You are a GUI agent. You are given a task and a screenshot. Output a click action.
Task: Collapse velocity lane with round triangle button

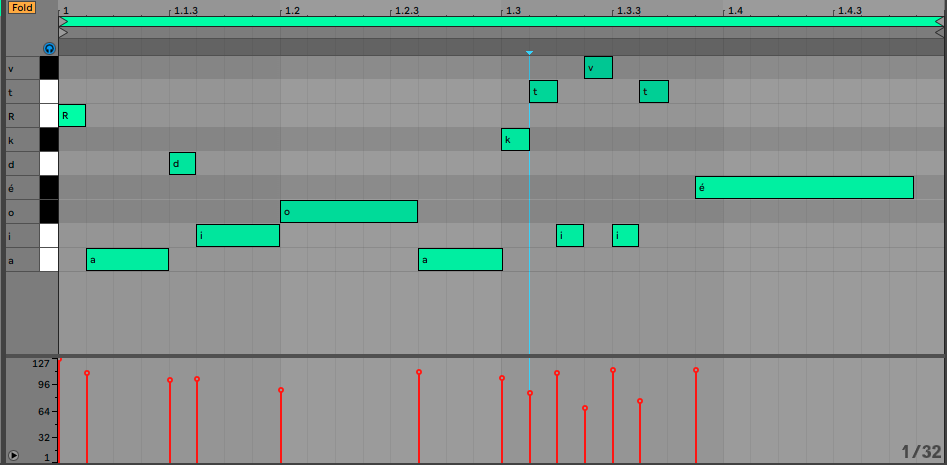(x=13, y=455)
